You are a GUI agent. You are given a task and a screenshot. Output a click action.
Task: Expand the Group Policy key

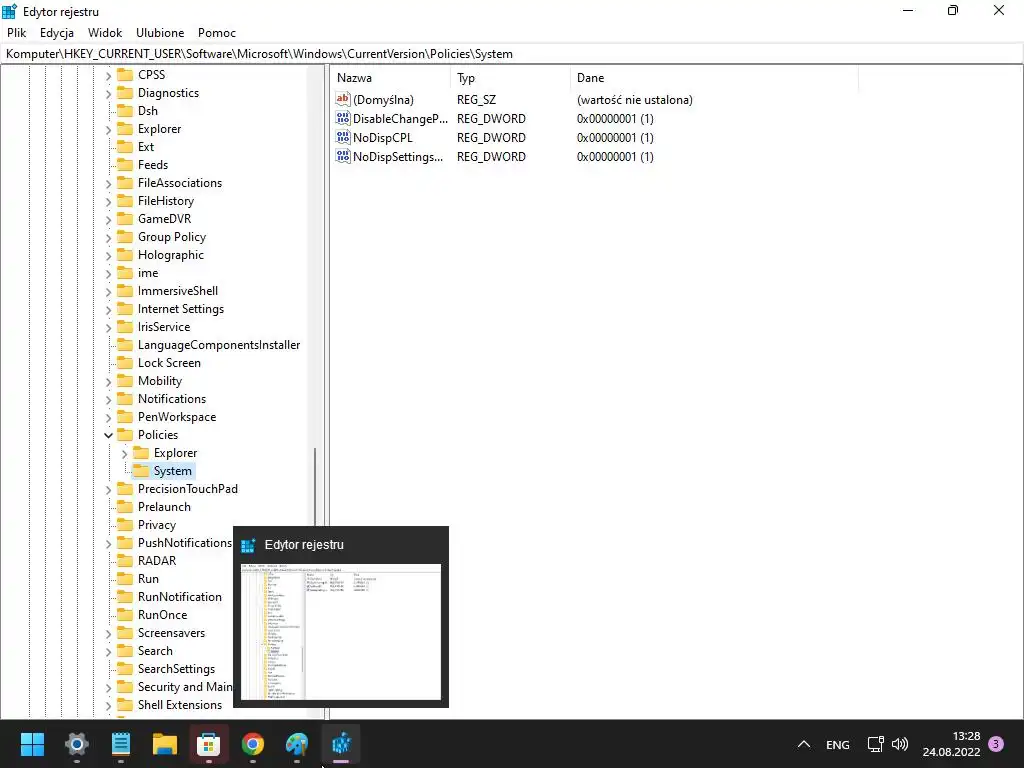tap(108, 238)
